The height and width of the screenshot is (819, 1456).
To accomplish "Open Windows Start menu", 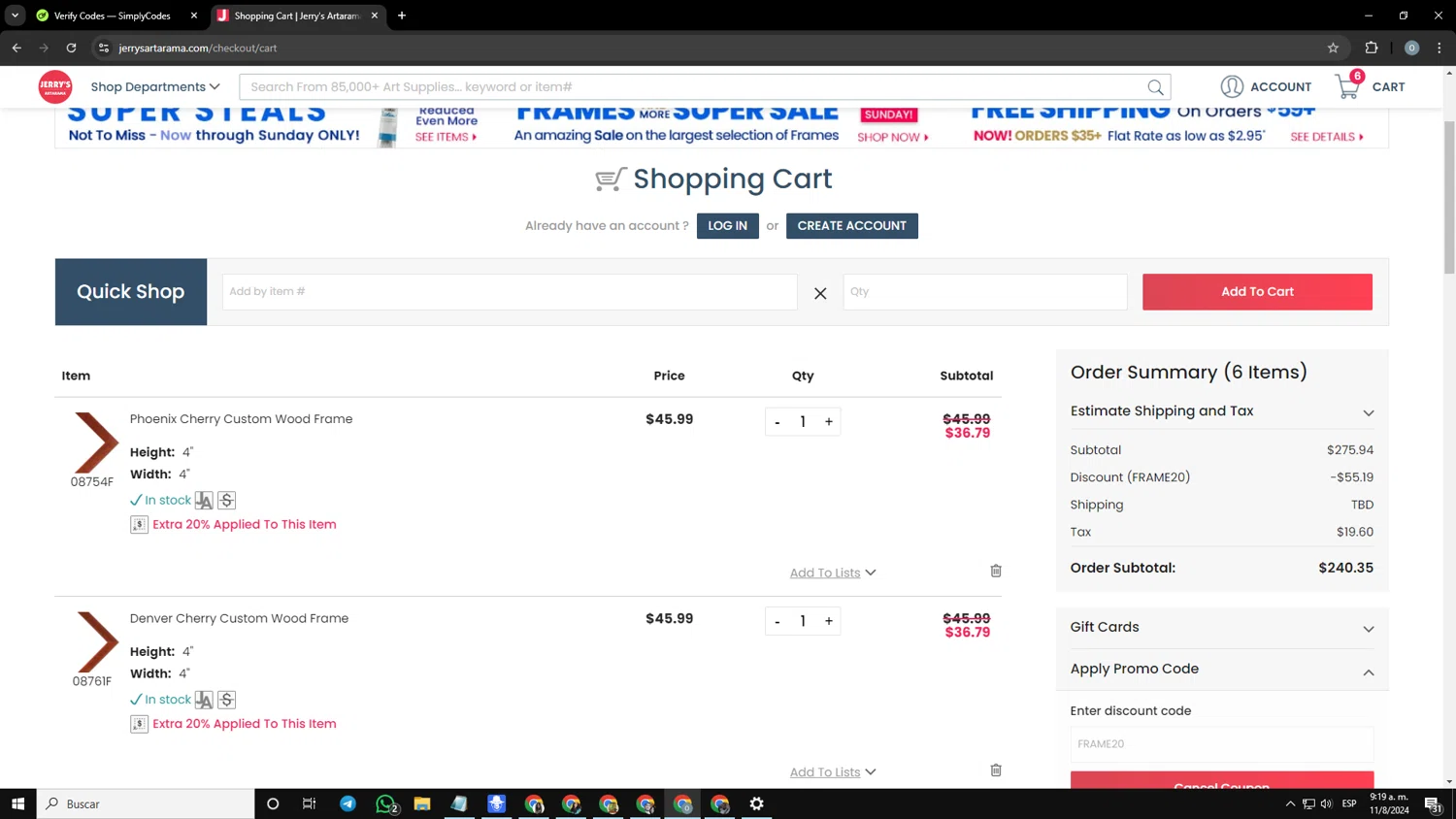I will pyautogui.click(x=17, y=803).
